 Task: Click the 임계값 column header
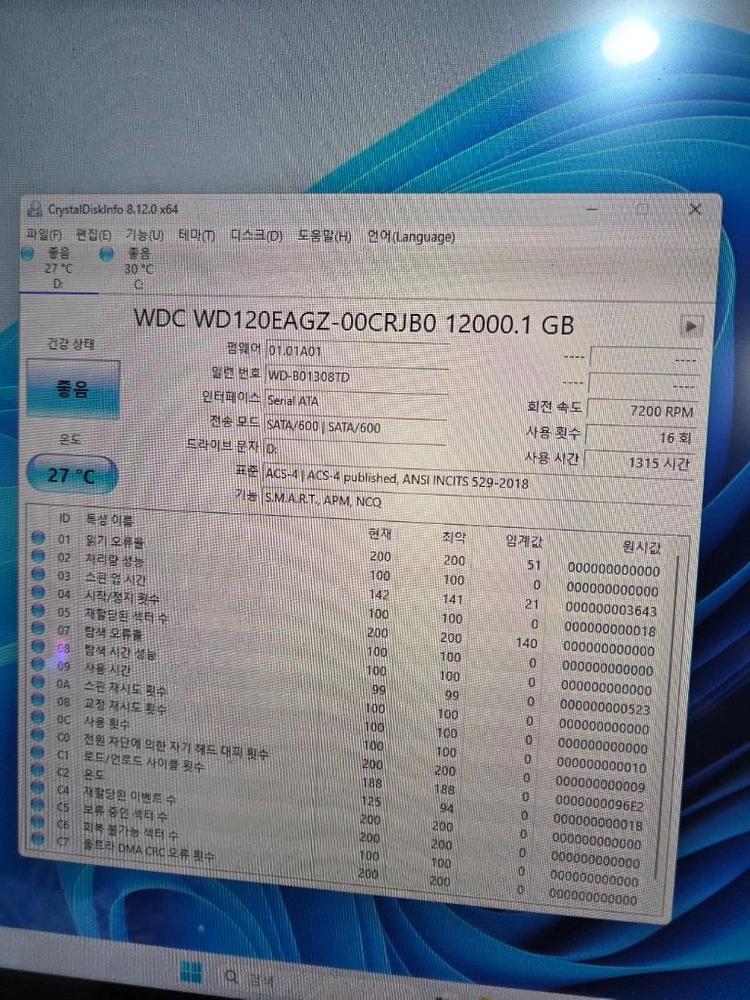coord(524,541)
